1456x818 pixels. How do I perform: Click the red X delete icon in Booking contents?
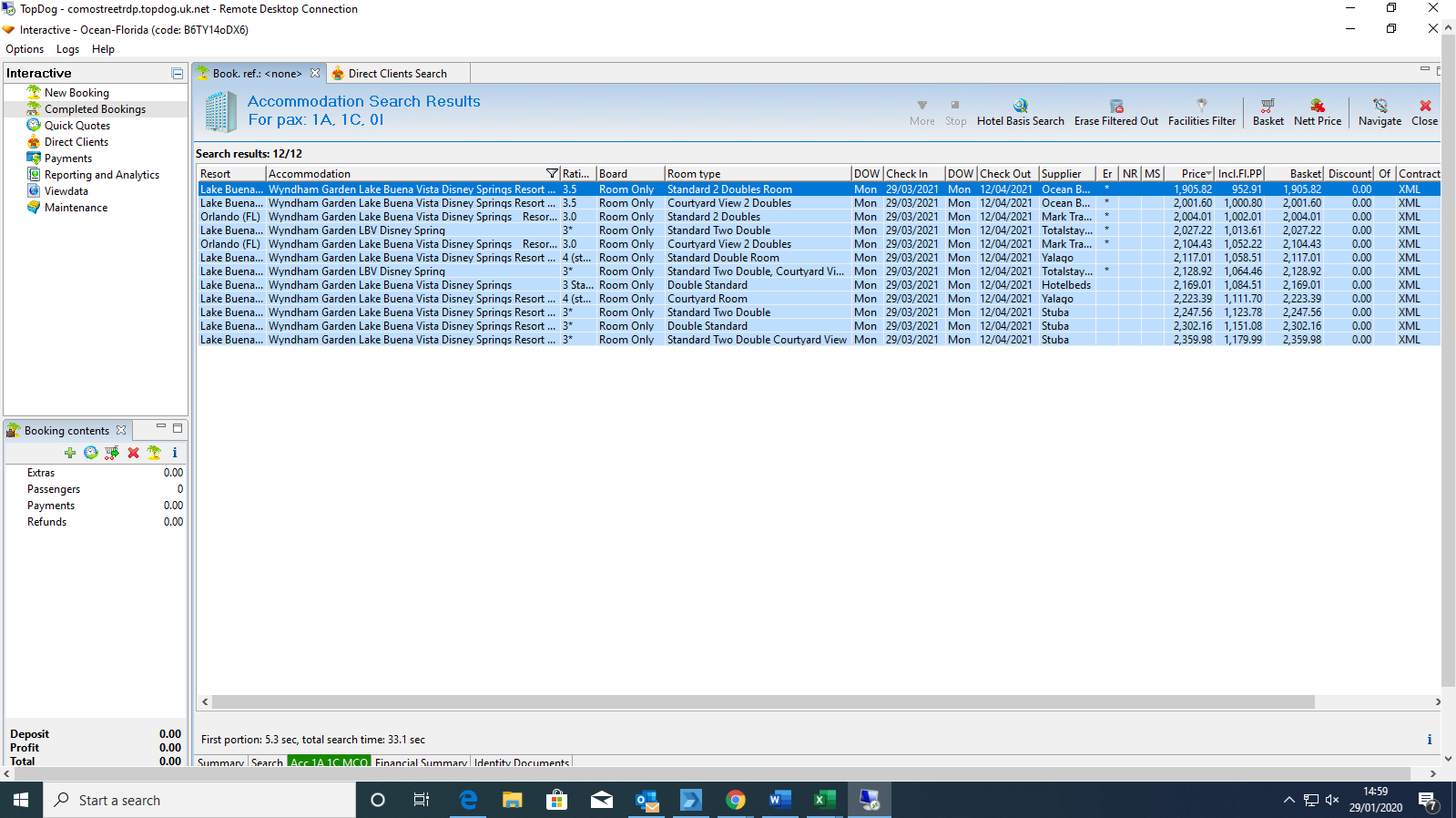pyautogui.click(x=133, y=453)
